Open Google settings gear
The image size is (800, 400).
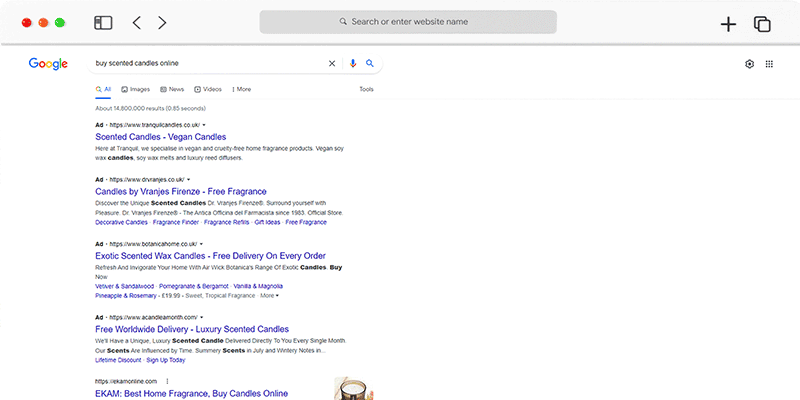tap(749, 64)
